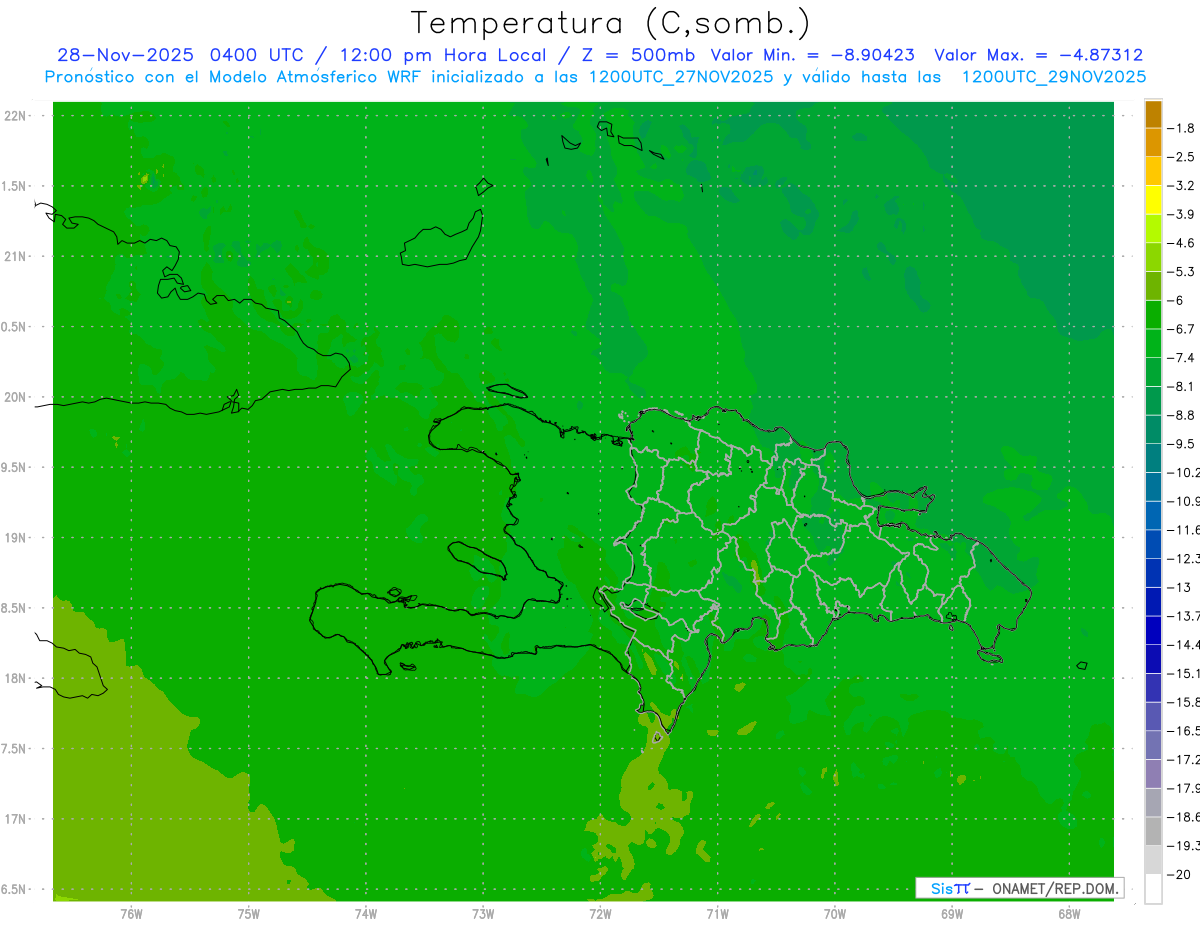Click the '19N' latitude label
Screen dimensions: 1200x927
click(x=17, y=538)
